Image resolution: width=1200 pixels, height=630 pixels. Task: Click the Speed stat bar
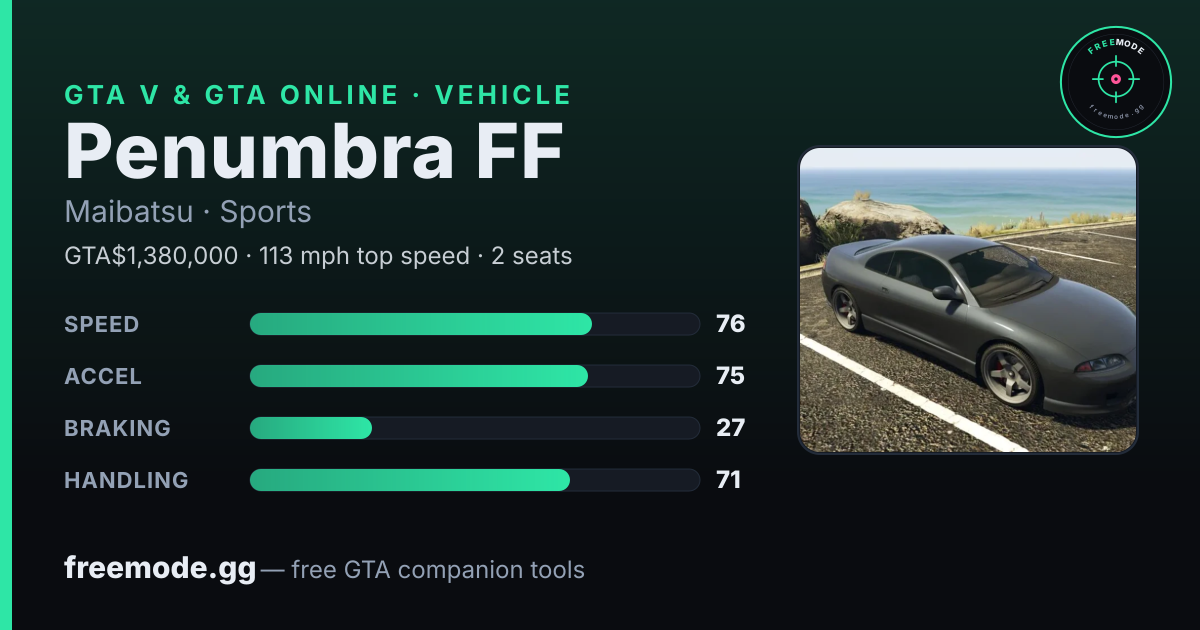tap(474, 324)
